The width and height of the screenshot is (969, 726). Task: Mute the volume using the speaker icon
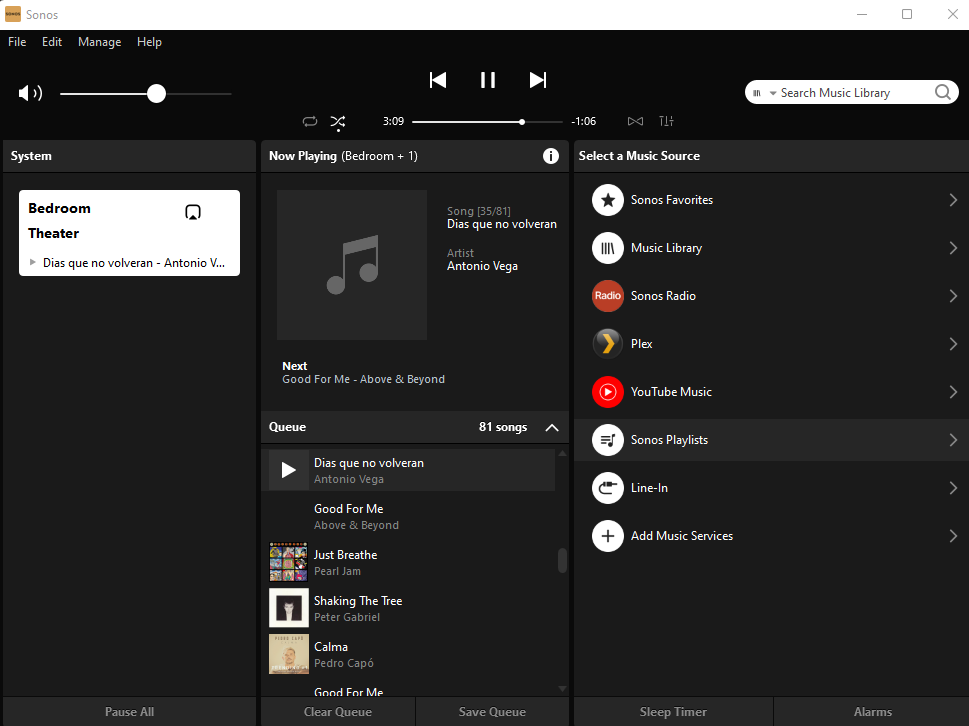click(x=30, y=93)
